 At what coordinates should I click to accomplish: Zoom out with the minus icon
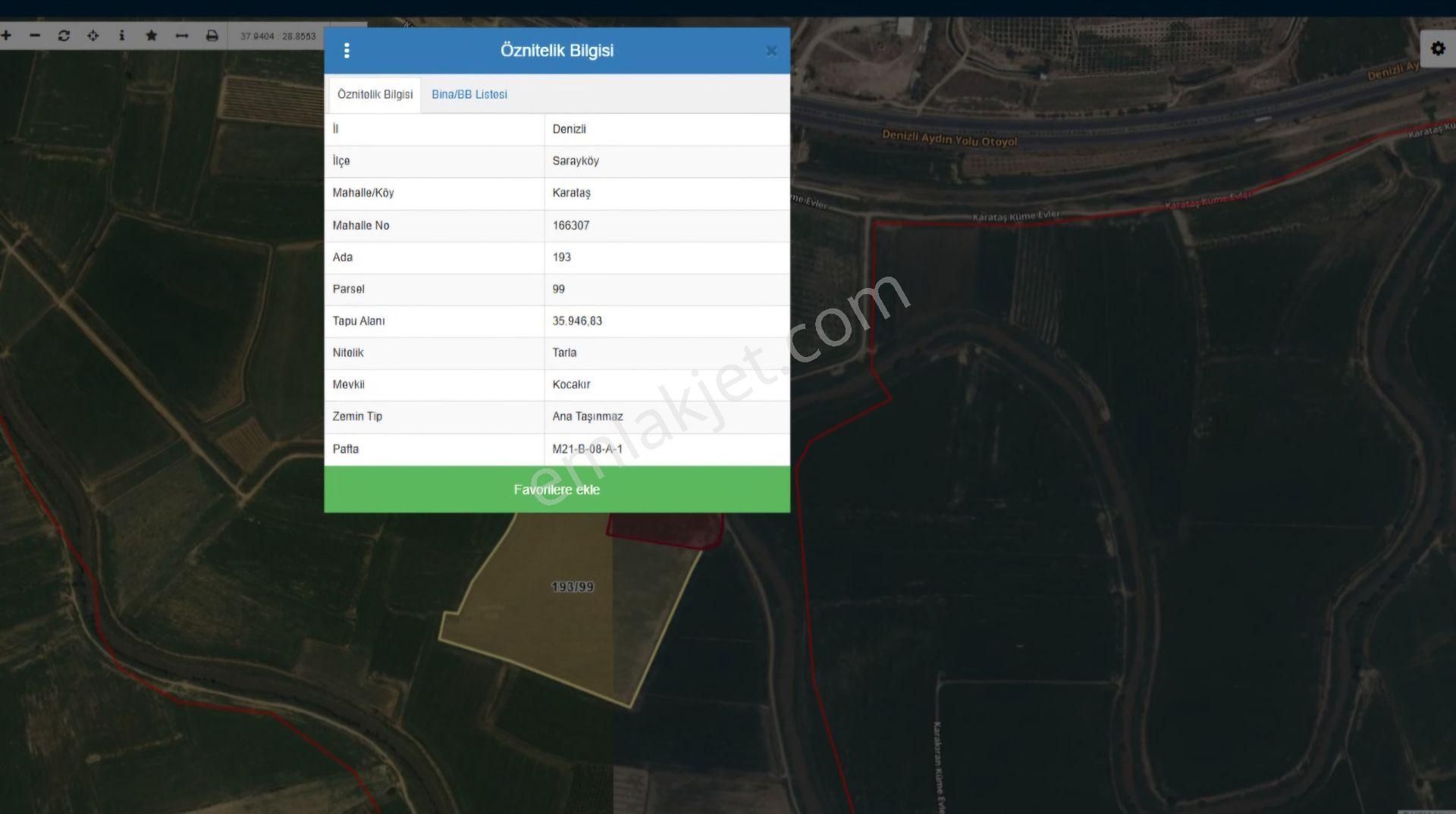(x=35, y=36)
